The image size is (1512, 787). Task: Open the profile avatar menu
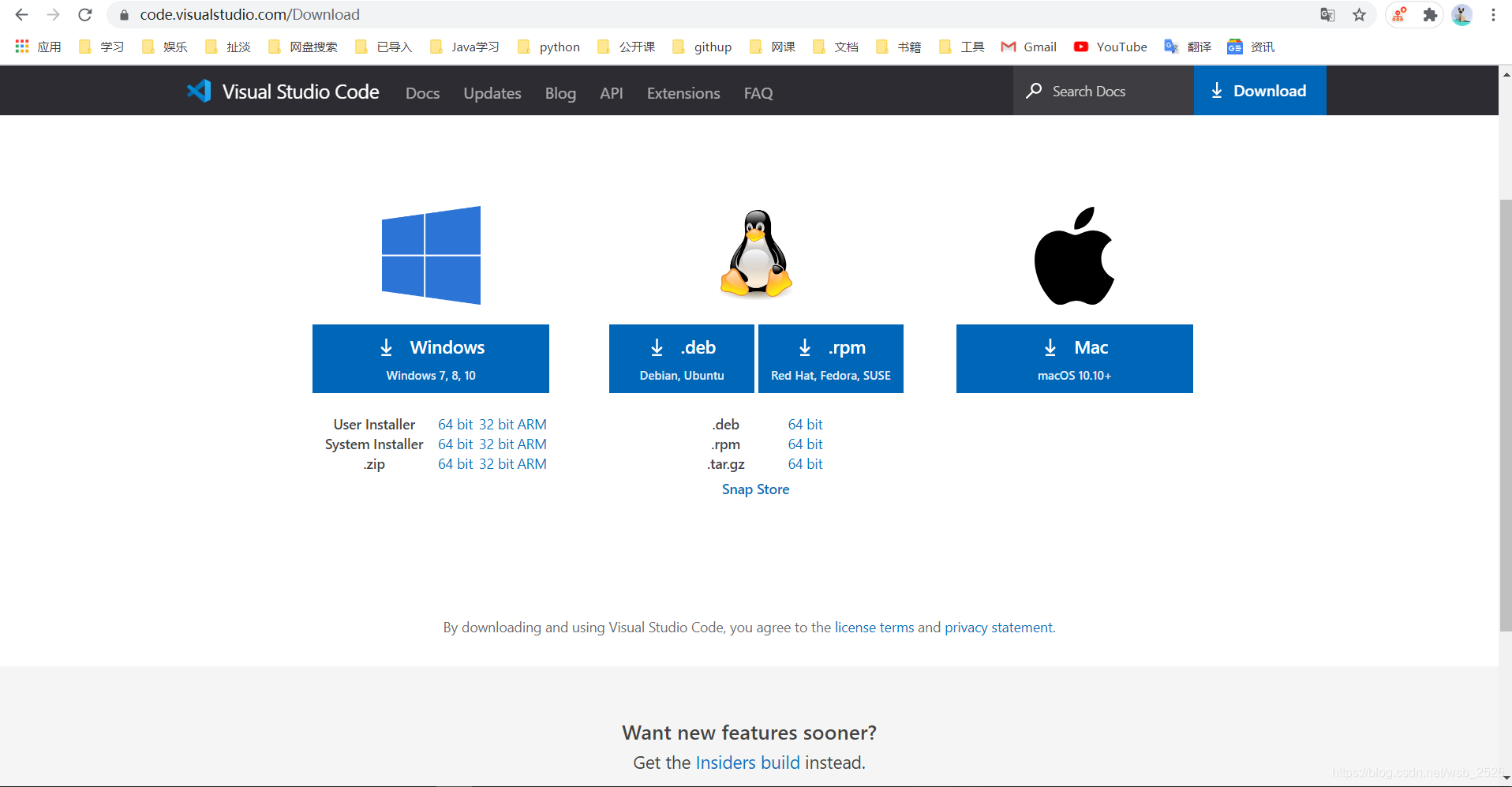[x=1461, y=15]
